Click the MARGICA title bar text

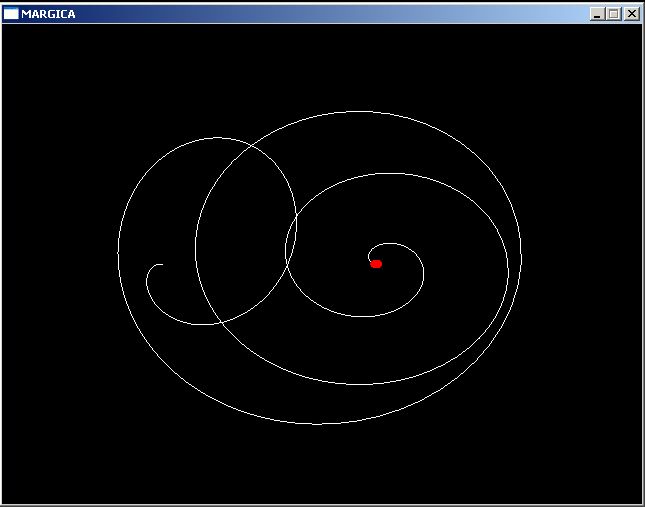pyautogui.click(x=48, y=14)
